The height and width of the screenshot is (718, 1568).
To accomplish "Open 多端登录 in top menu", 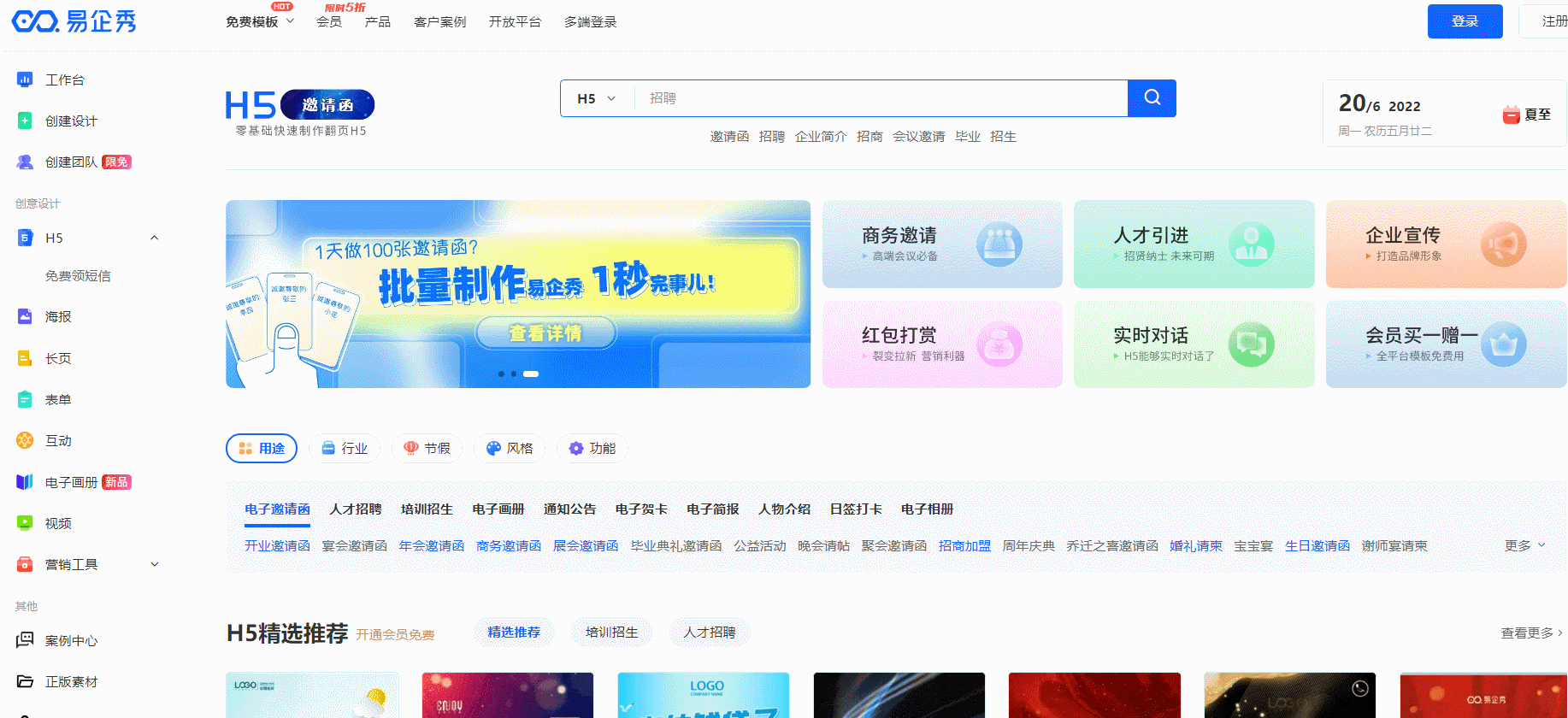I will pyautogui.click(x=590, y=21).
